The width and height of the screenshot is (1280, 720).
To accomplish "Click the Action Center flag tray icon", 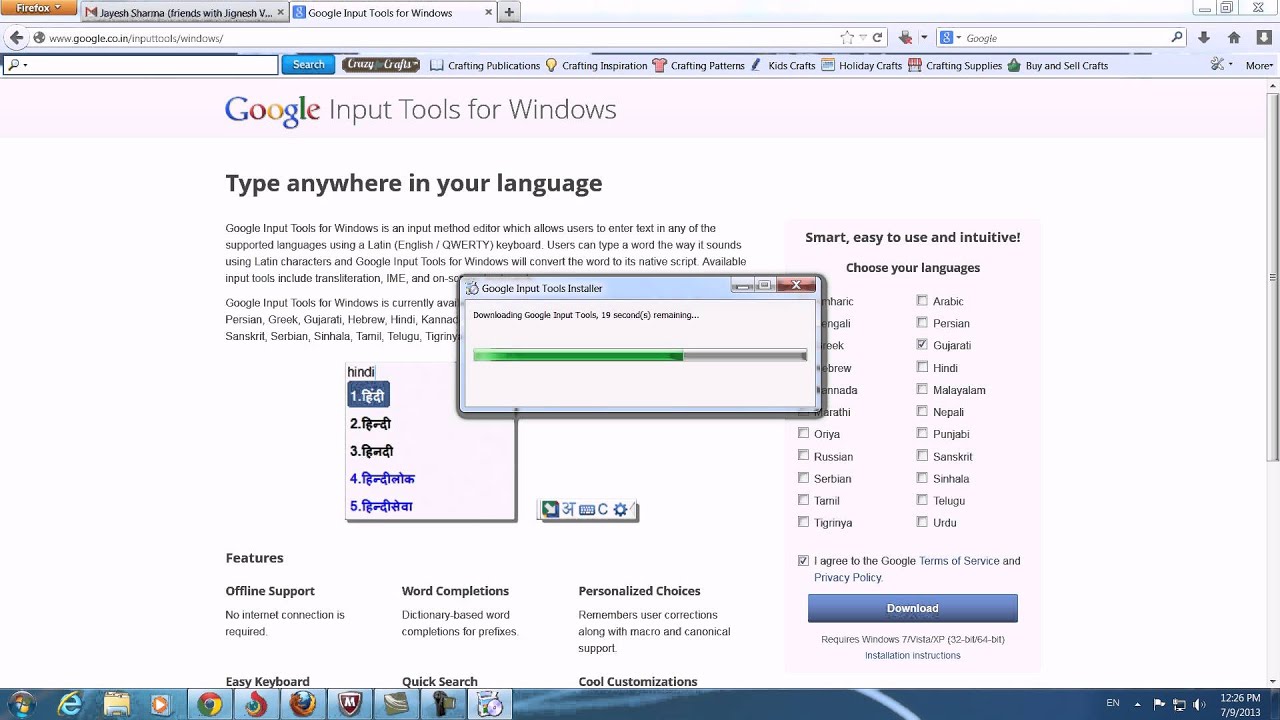I will (1160, 704).
